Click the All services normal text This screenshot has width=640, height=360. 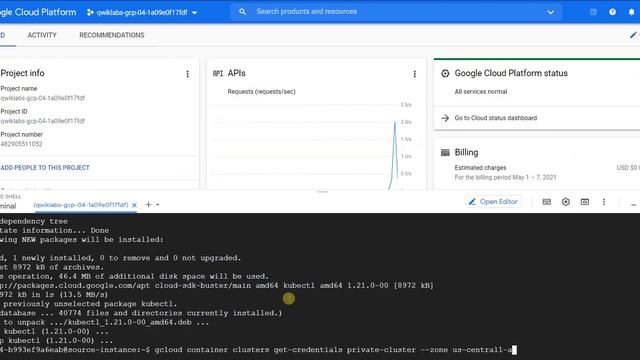click(481, 92)
